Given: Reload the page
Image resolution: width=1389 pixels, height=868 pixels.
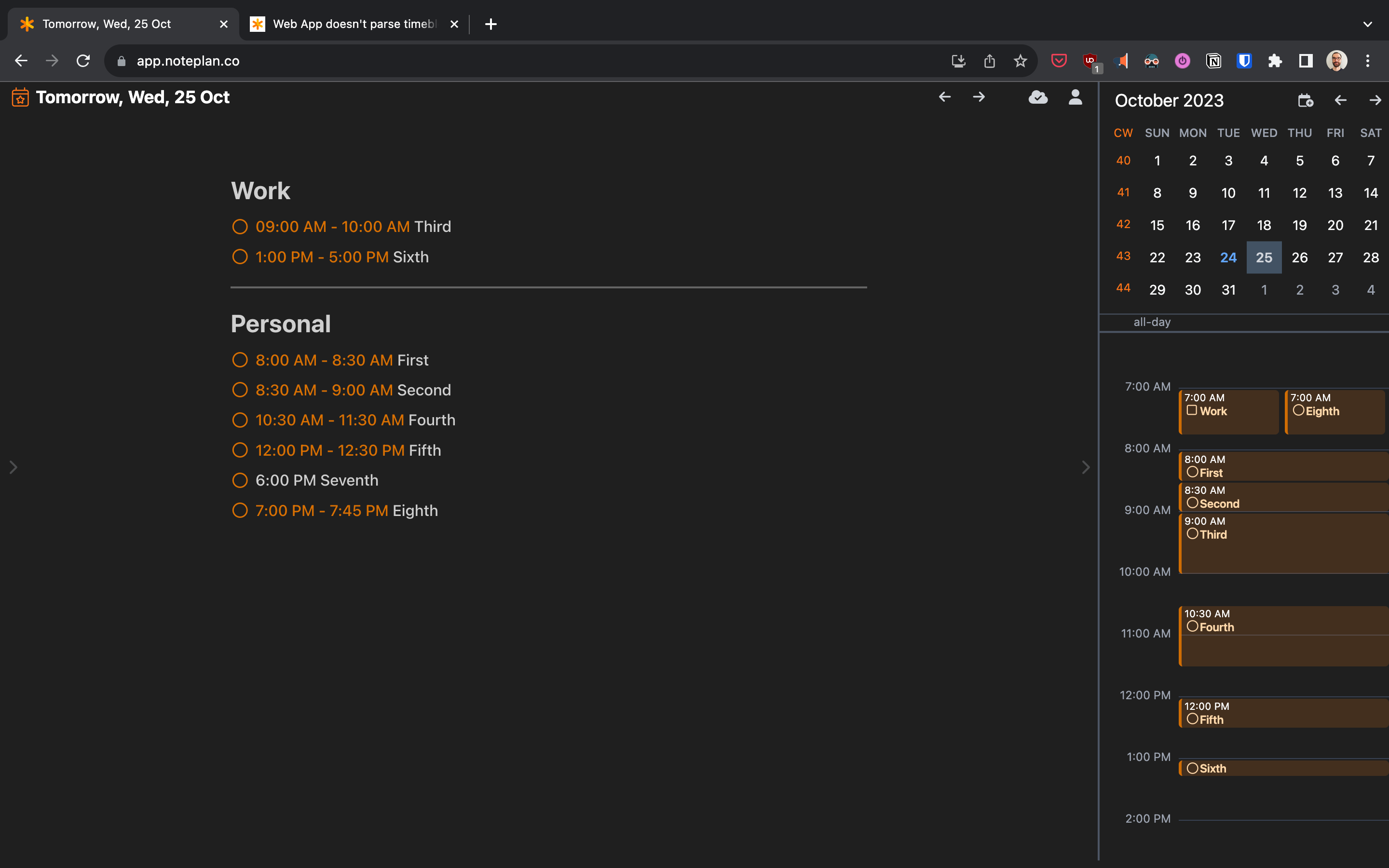Looking at the screenshot, I should point(83,61).
